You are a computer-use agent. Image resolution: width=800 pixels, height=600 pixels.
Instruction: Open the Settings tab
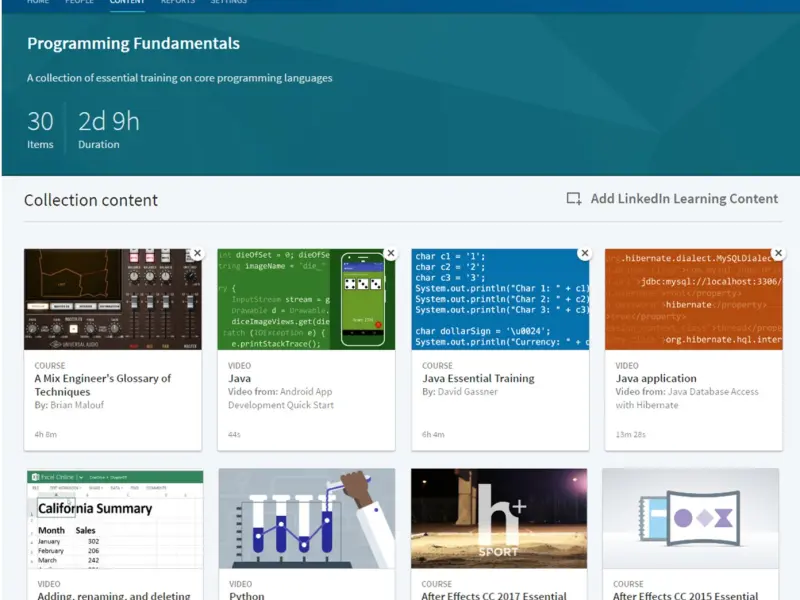pos(229,3)
